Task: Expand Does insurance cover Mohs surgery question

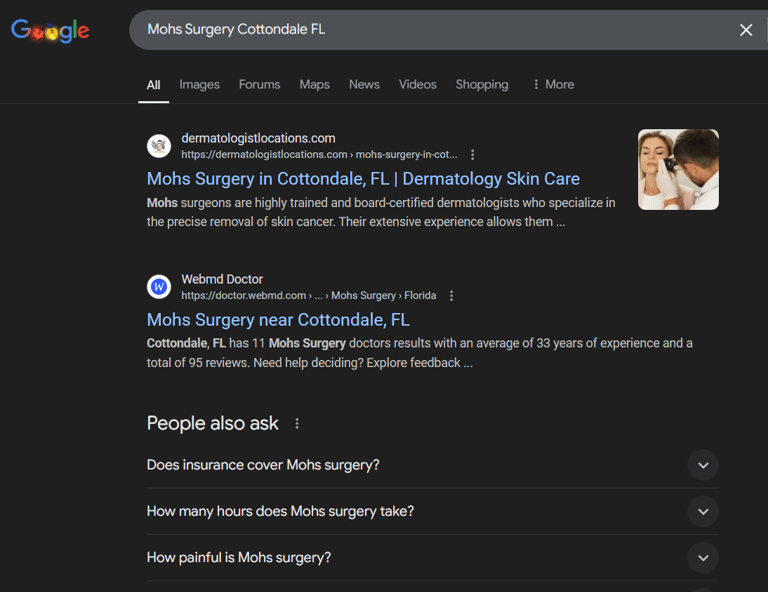Action: (432, 465)
